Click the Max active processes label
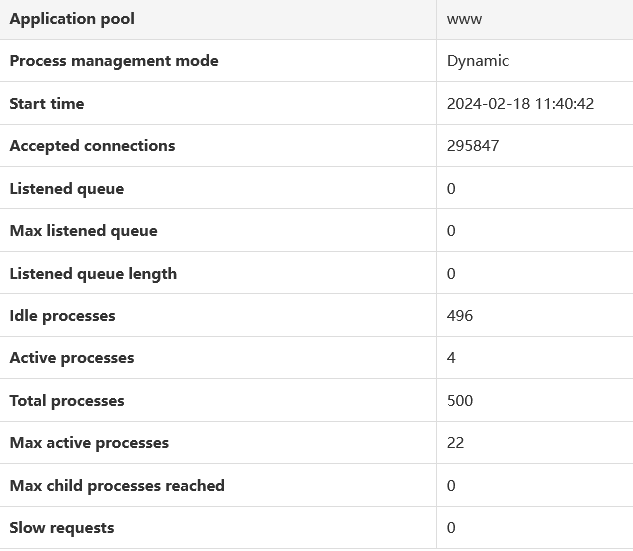Viewport: 633px width, 551px height. click(89, 443)
